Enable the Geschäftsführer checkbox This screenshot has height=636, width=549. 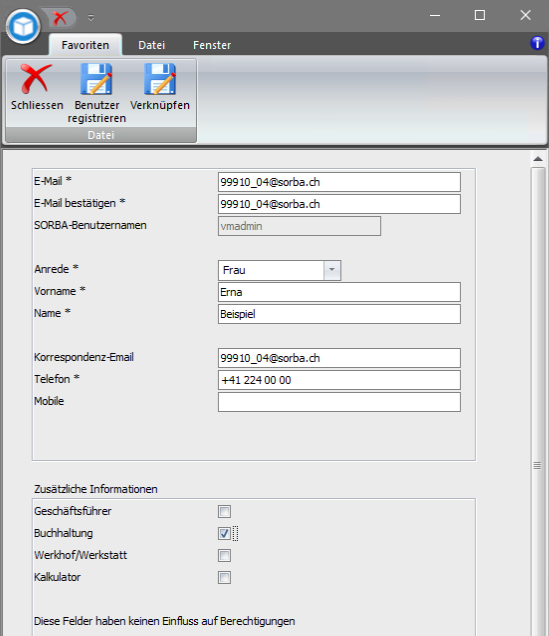coord(224,511)
